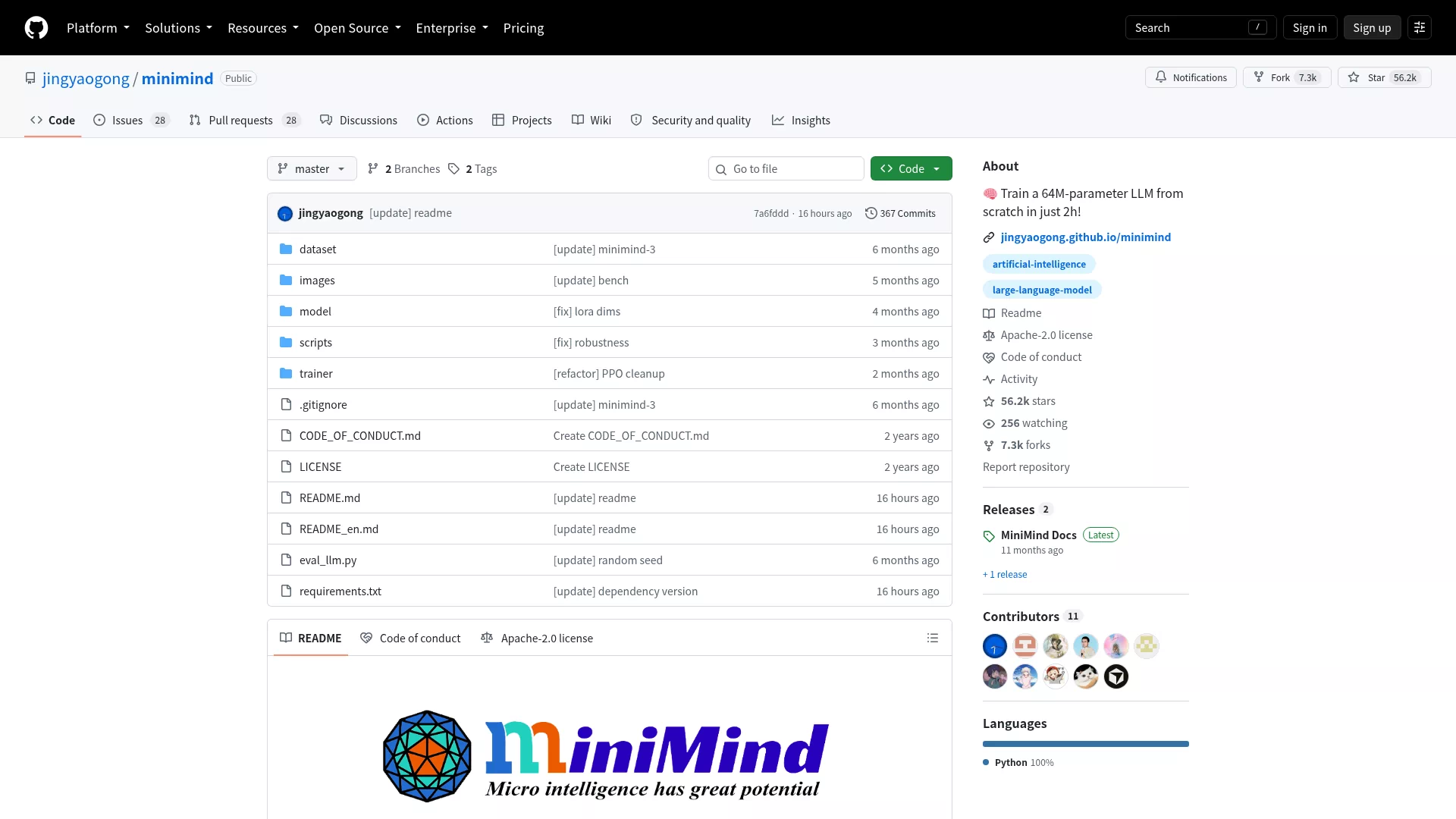Image resolution: width=1456 pixels, height=819 pixels.
Task: Click jingyaogong avatar in commit bar
Action: coord(285,214)
